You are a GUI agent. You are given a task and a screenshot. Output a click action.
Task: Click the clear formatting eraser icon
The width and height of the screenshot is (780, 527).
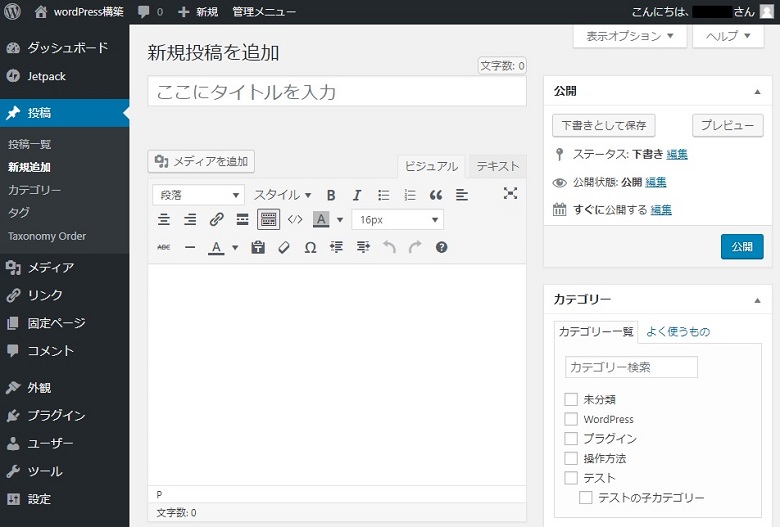(284, 247)
